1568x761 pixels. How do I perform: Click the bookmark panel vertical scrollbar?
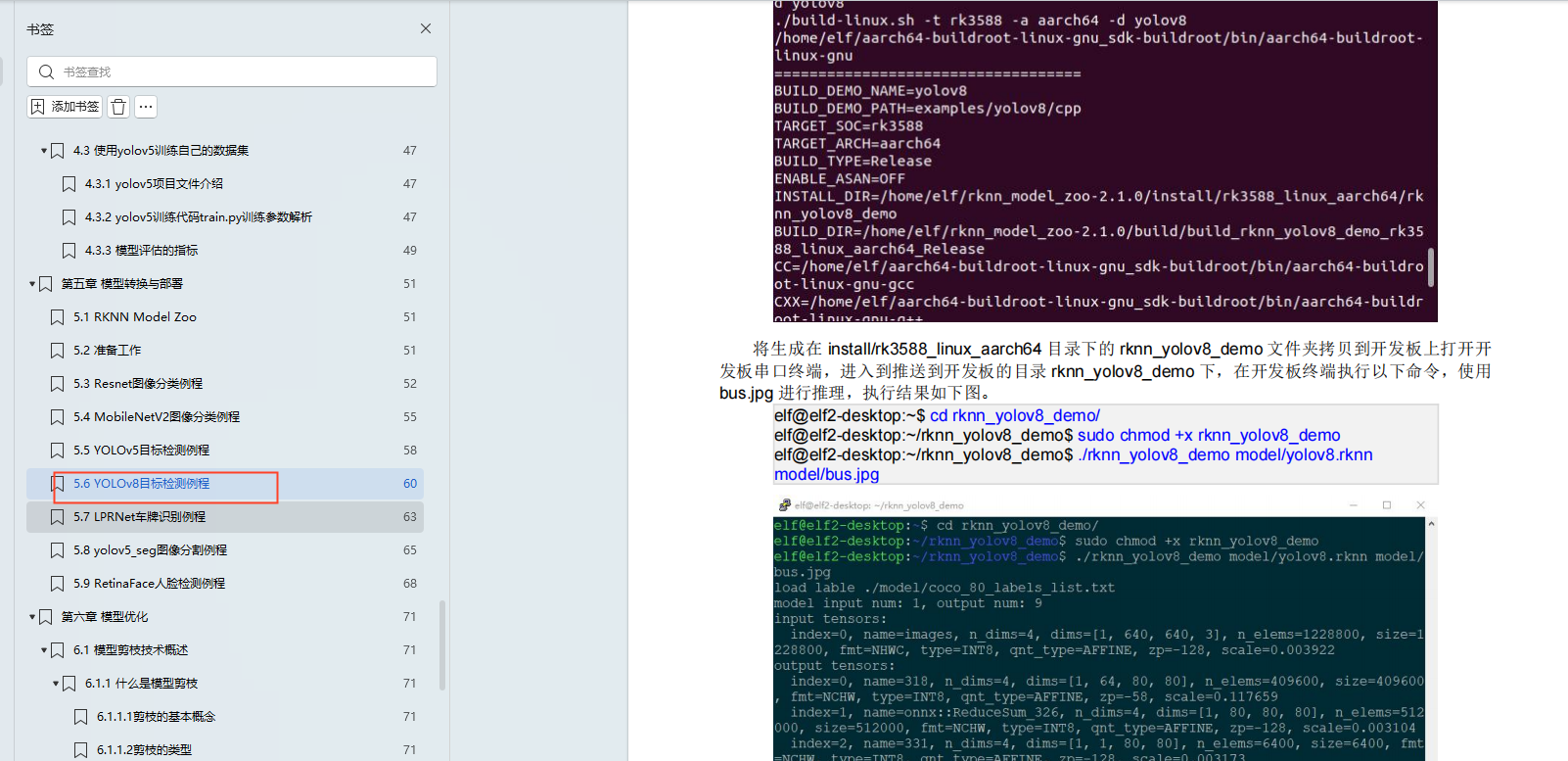tap(442, 644)
